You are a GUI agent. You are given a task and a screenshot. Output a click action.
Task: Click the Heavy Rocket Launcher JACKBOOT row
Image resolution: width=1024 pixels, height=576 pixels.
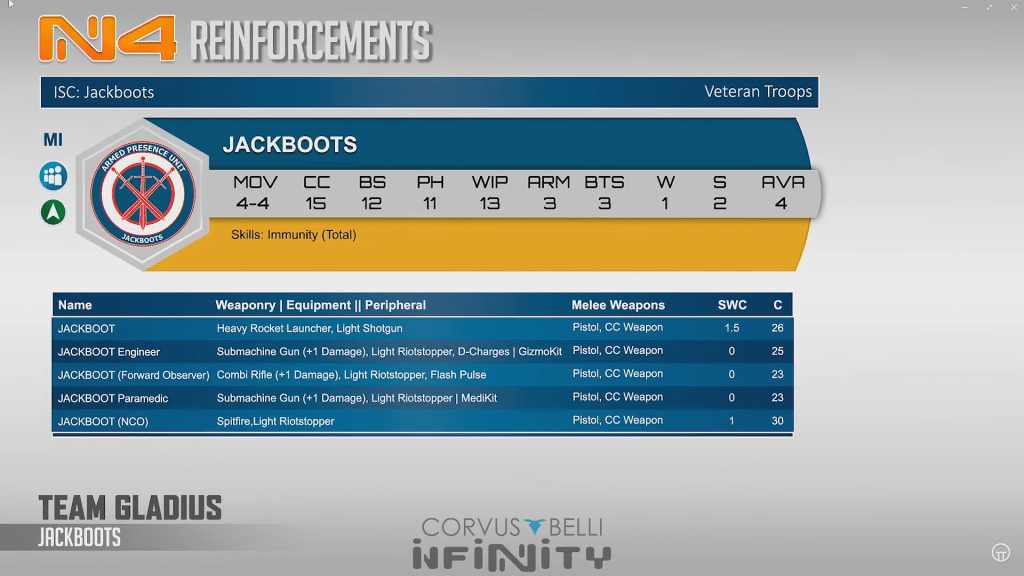pos(421,328)
